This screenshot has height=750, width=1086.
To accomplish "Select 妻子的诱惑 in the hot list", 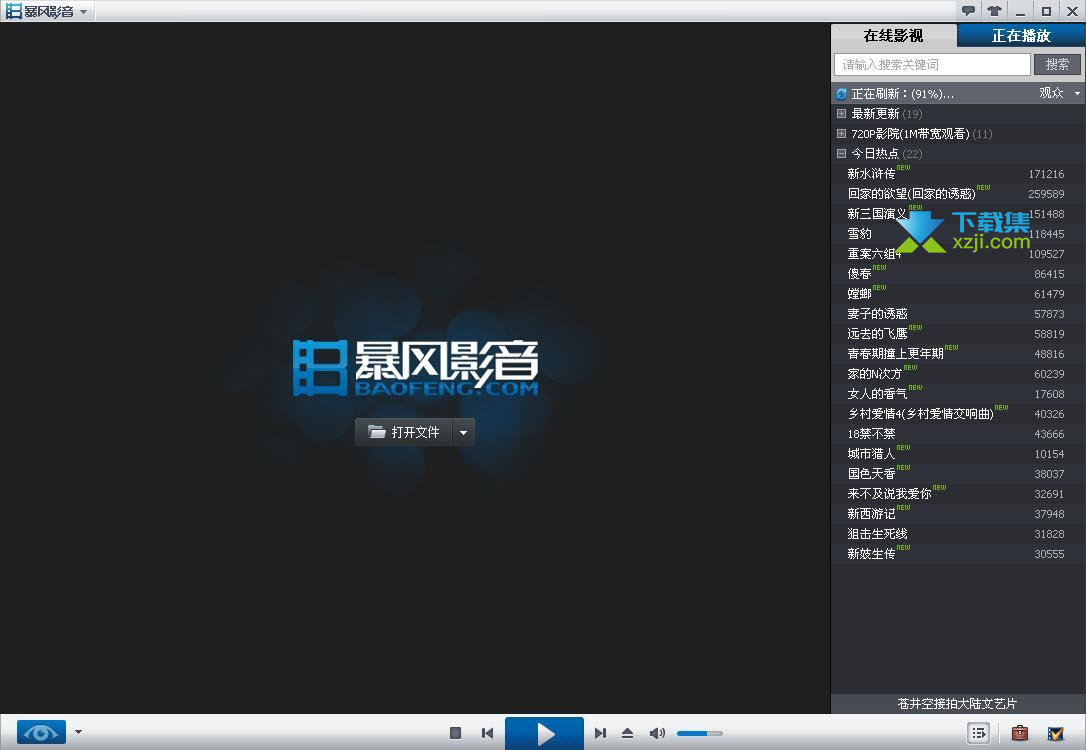I will (x=878, y=314).
